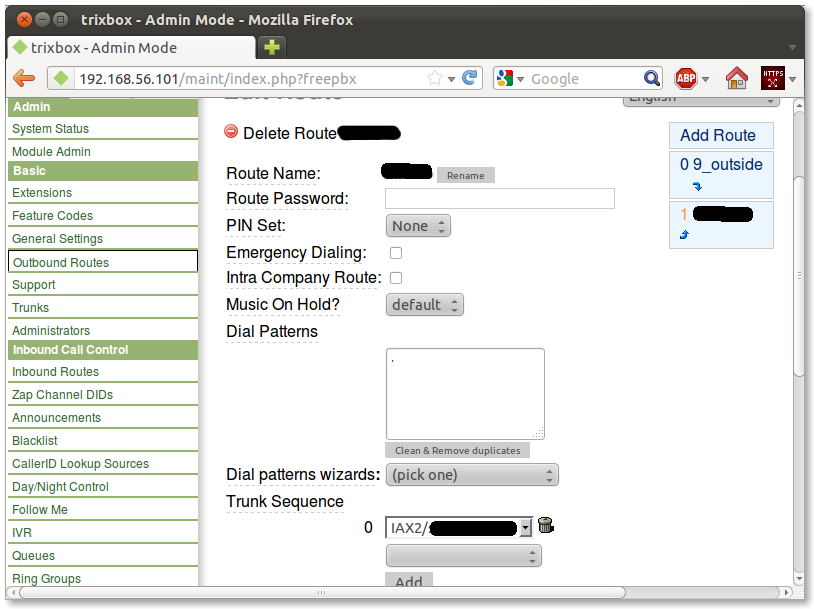Click the Adblock Plus ABP icon
814x609 pixels.
point(686,78)
